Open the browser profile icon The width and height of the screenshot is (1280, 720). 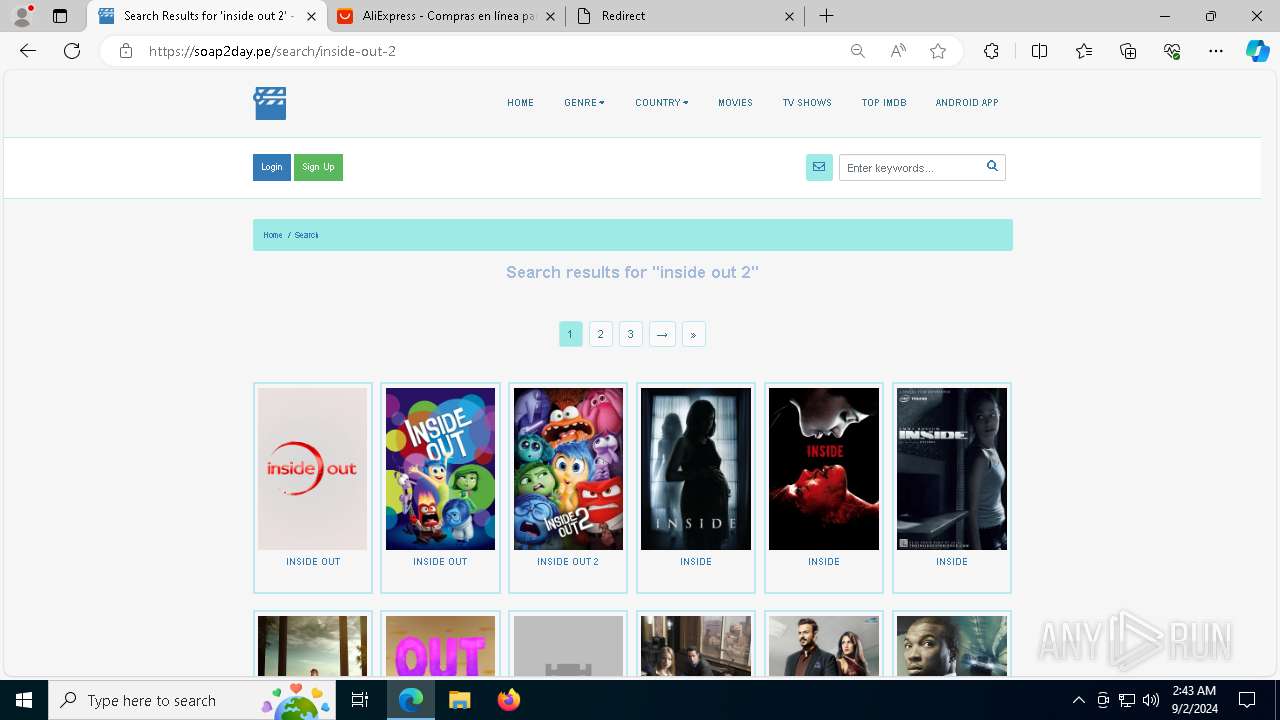click(22, 16)
